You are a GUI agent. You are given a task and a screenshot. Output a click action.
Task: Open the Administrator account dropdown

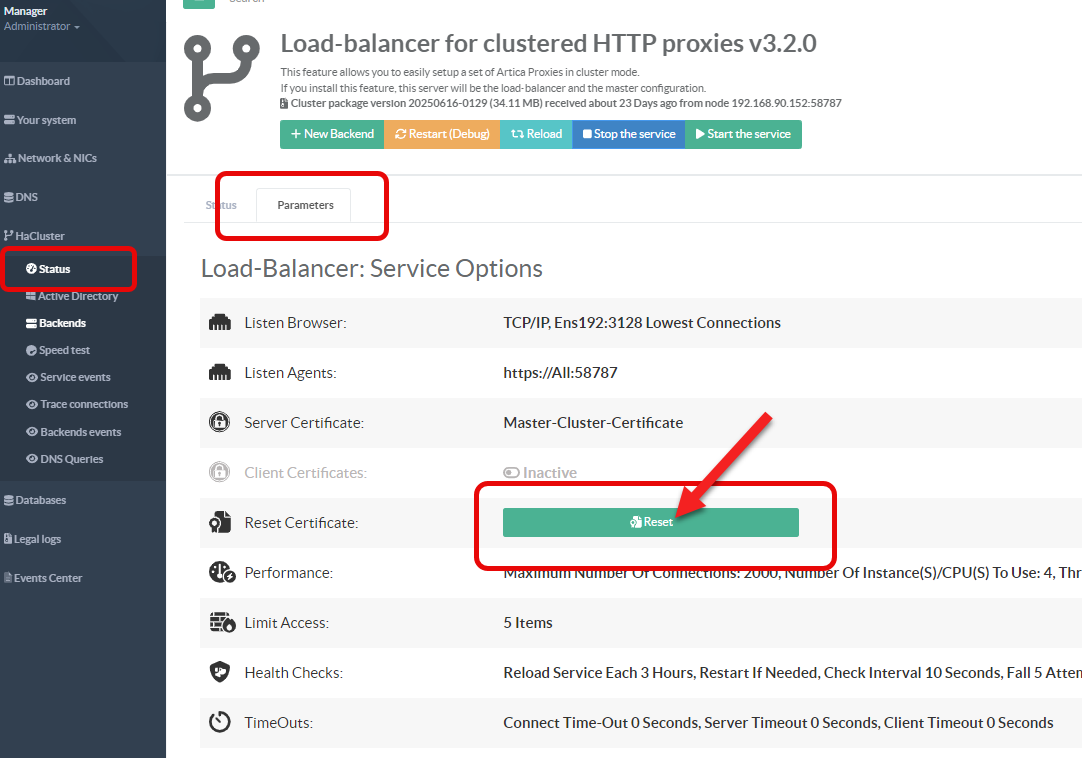(41, 27)
